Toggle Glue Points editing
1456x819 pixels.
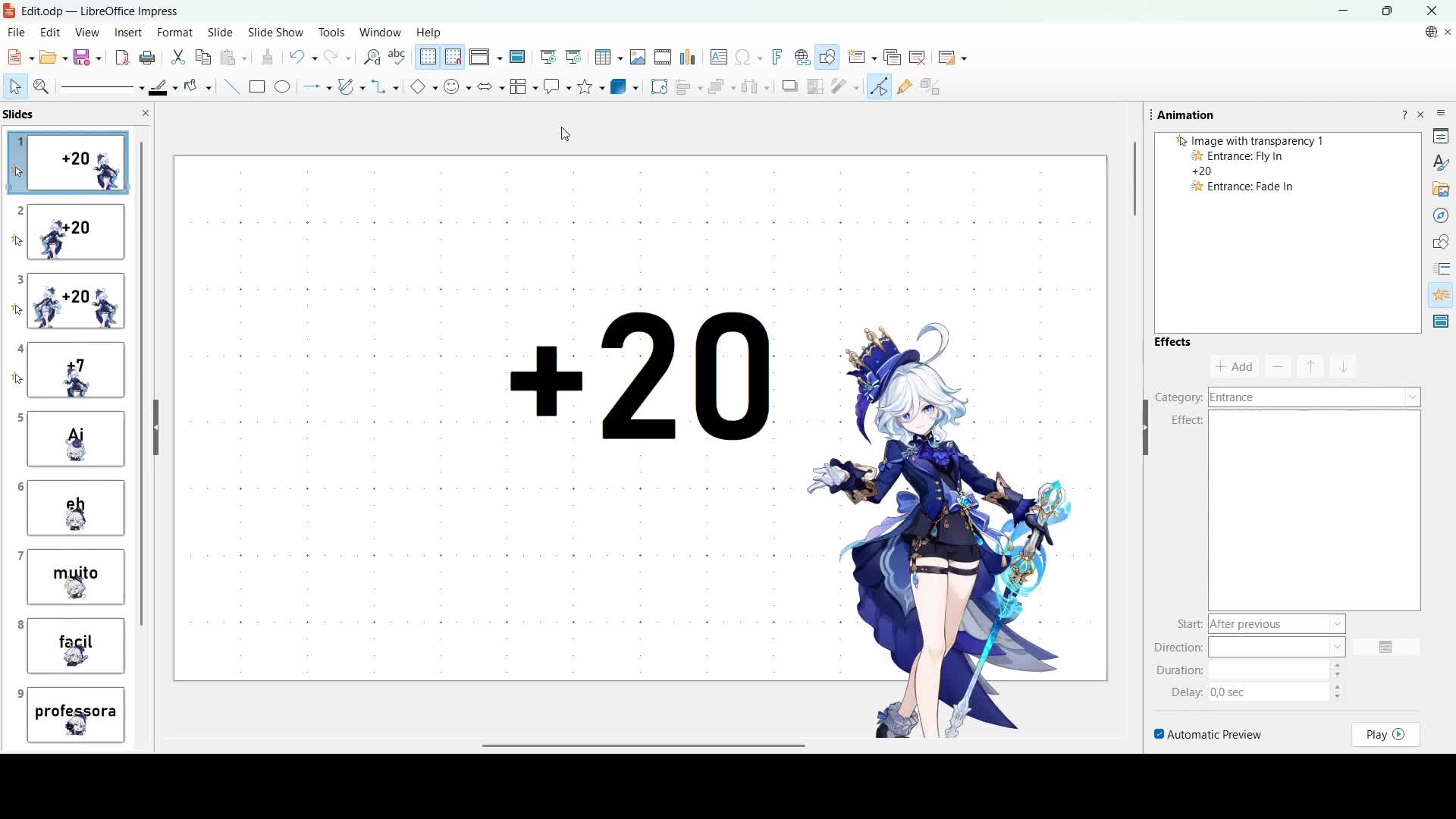(905, 88)
